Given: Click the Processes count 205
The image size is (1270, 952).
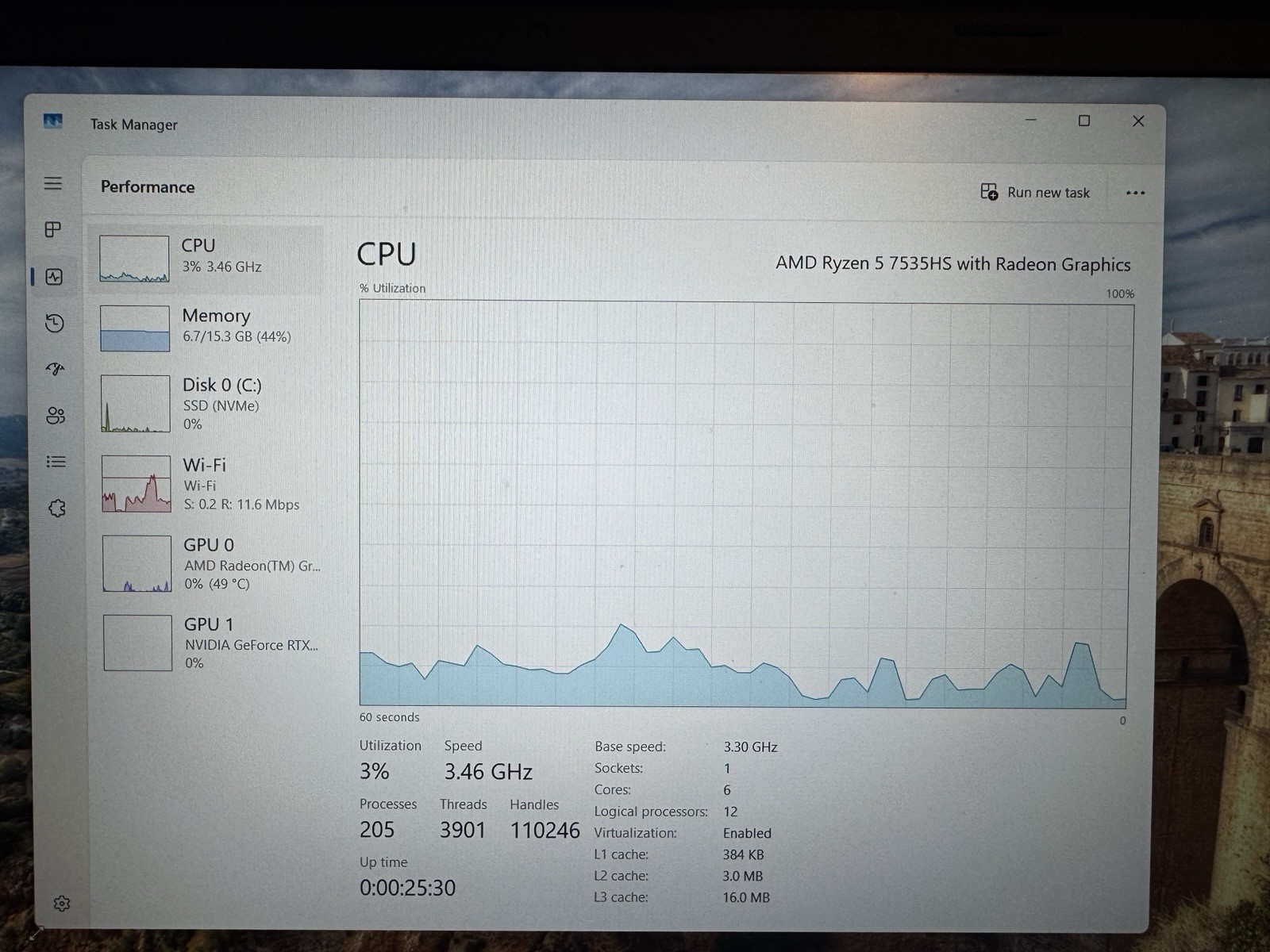Looking at the screenshot, I should click(x=377, y=830).
